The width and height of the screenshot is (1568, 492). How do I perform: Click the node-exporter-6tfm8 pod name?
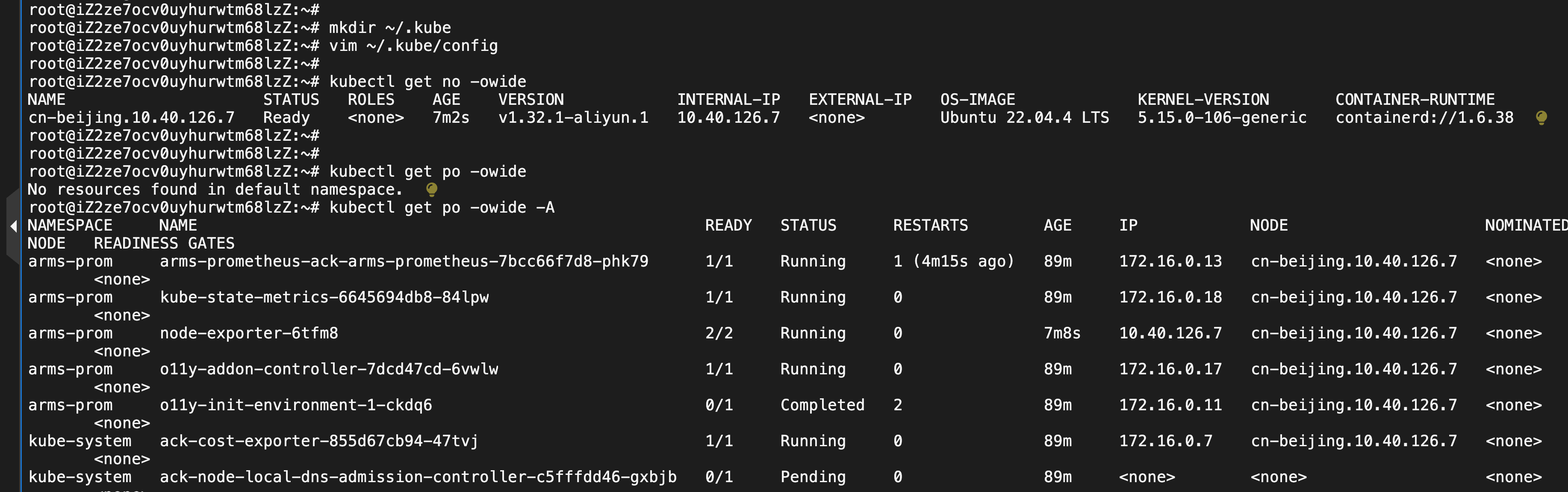(x=248, y=333)
